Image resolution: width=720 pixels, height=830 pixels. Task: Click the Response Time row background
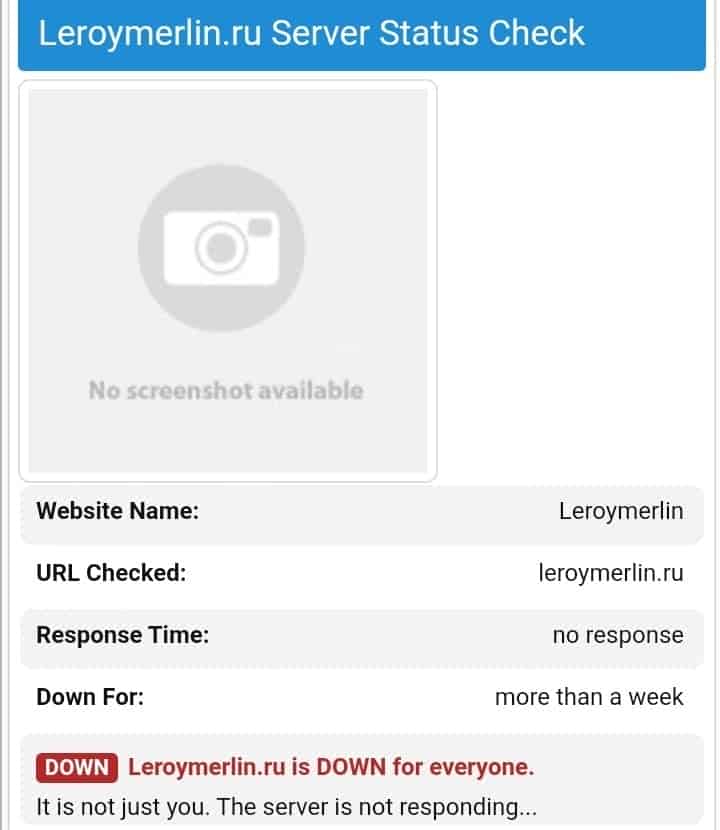362,638
